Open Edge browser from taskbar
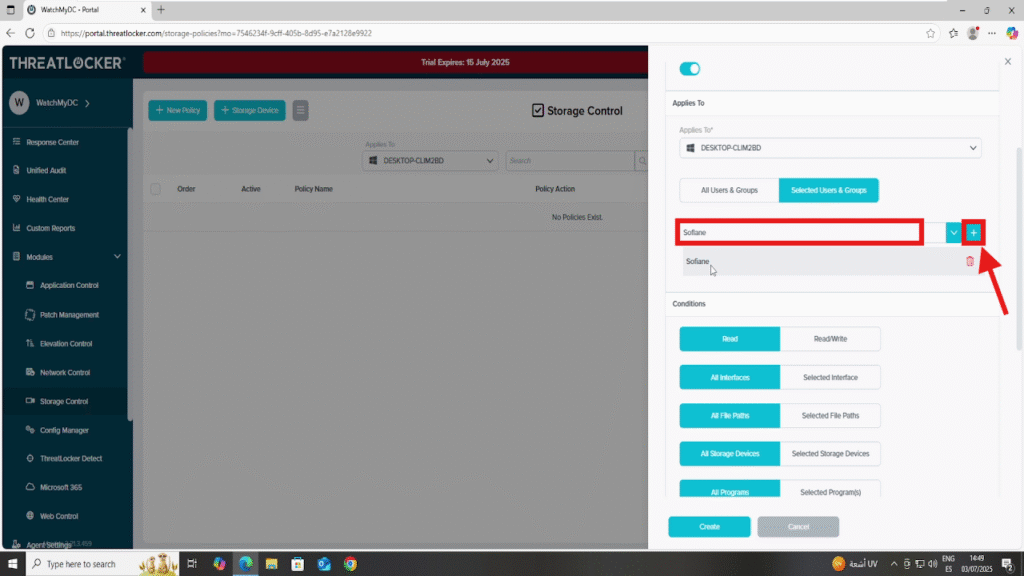Viewport: 1024px width, 576px height. pos(246,564)
